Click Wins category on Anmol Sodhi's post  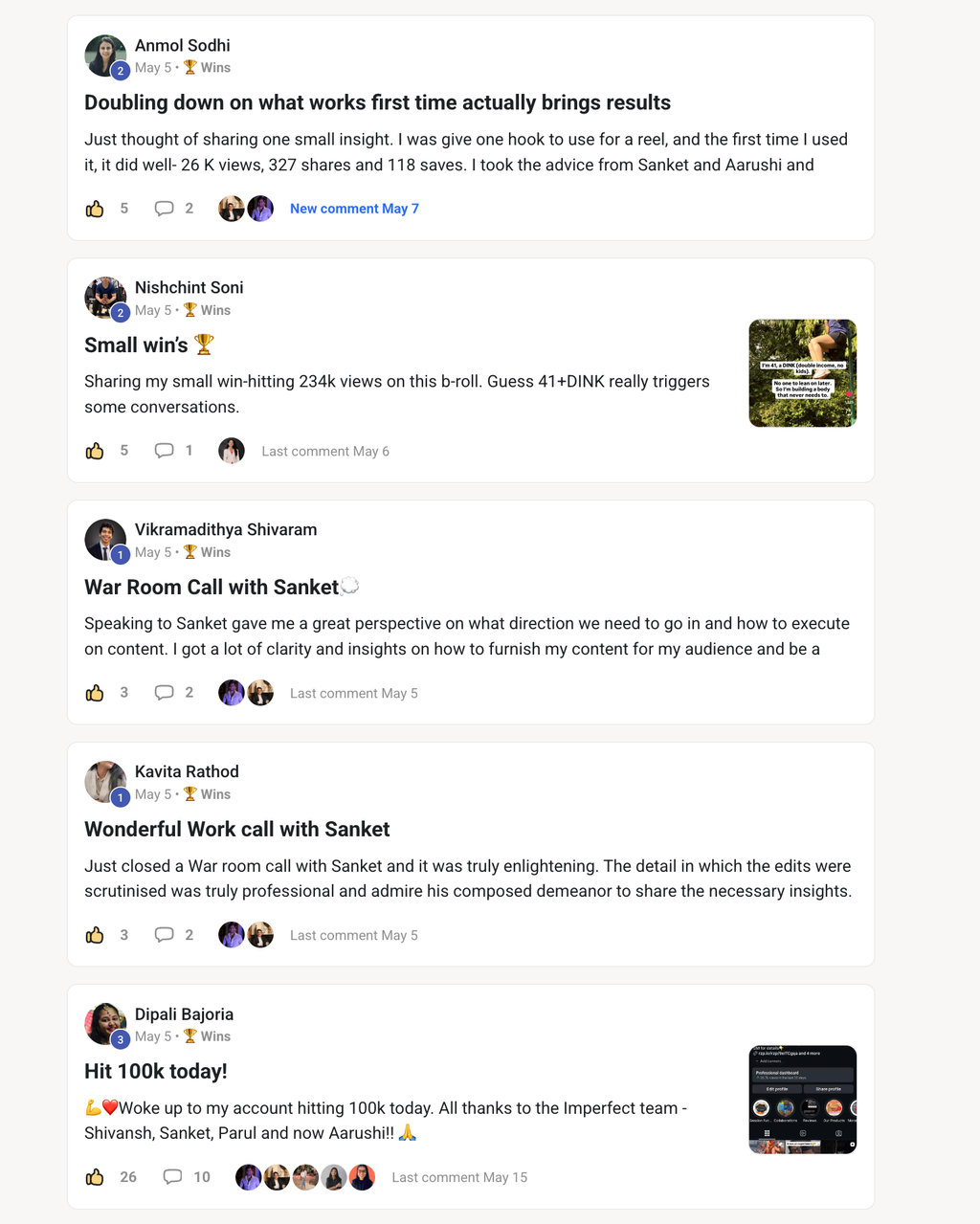(207, 68)
